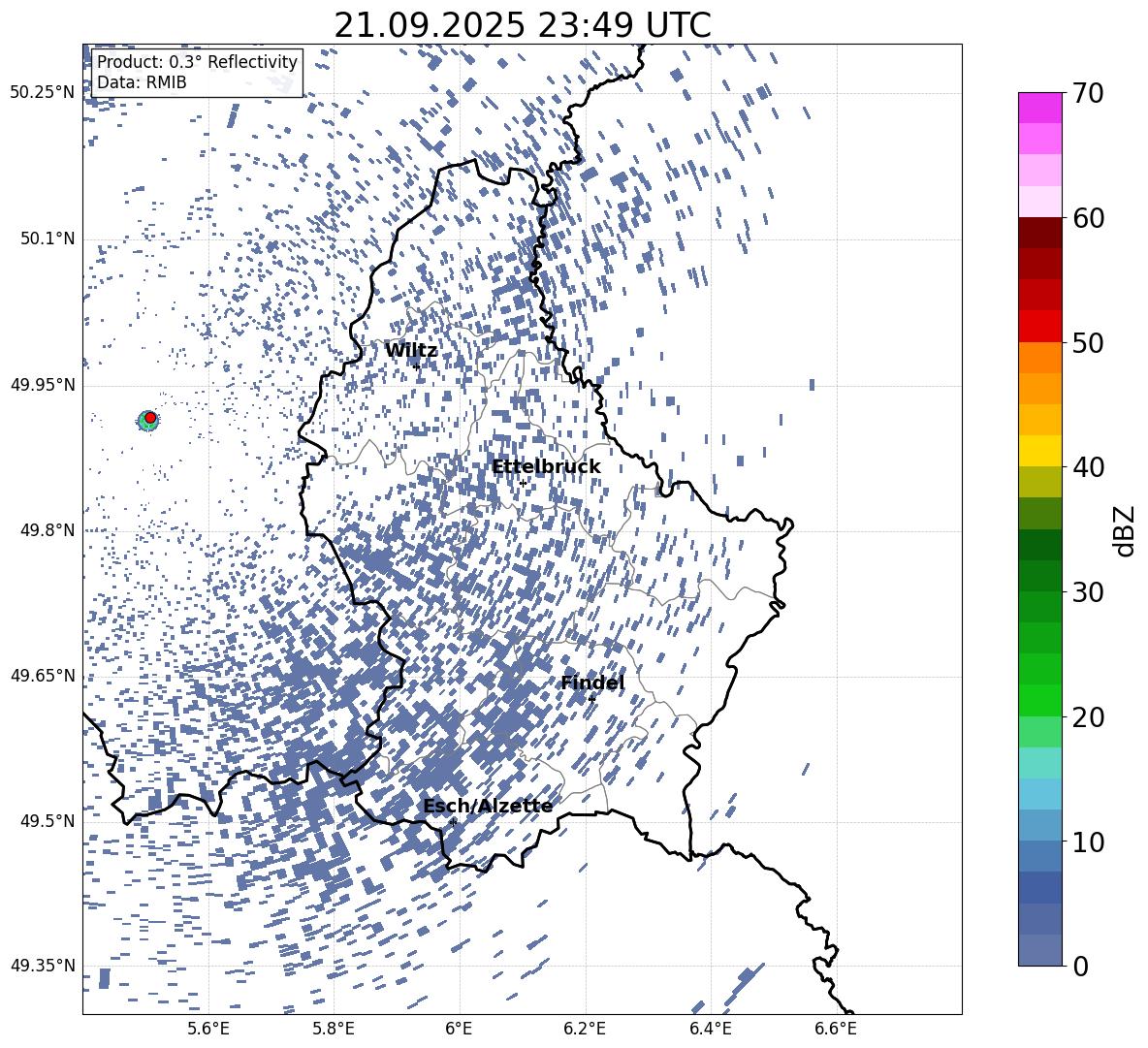Click the dark maroon colorbar segment below 60

(x=1039, y=233)
